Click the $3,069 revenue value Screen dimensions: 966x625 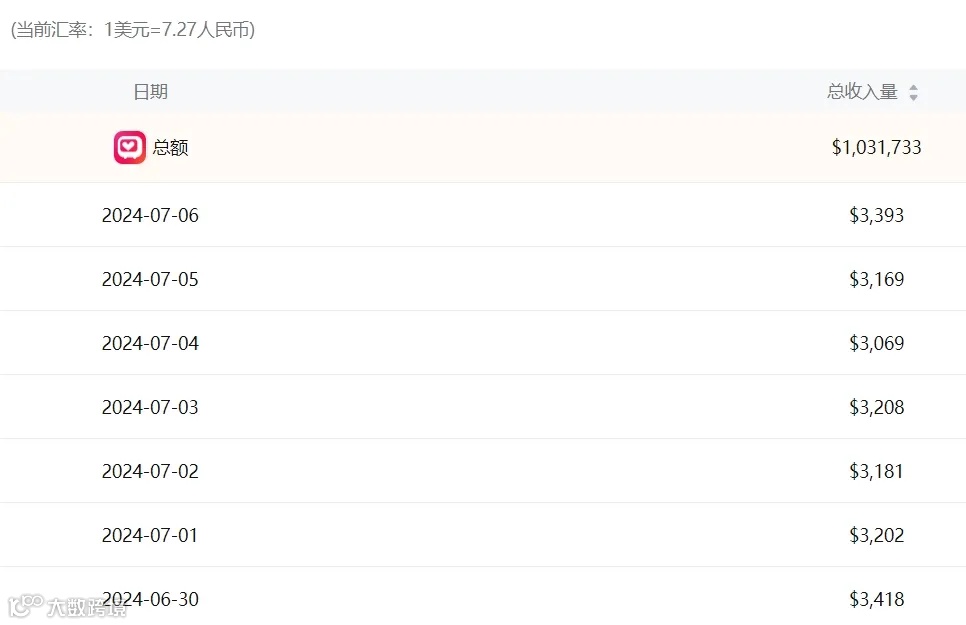(x=876, y=343)
